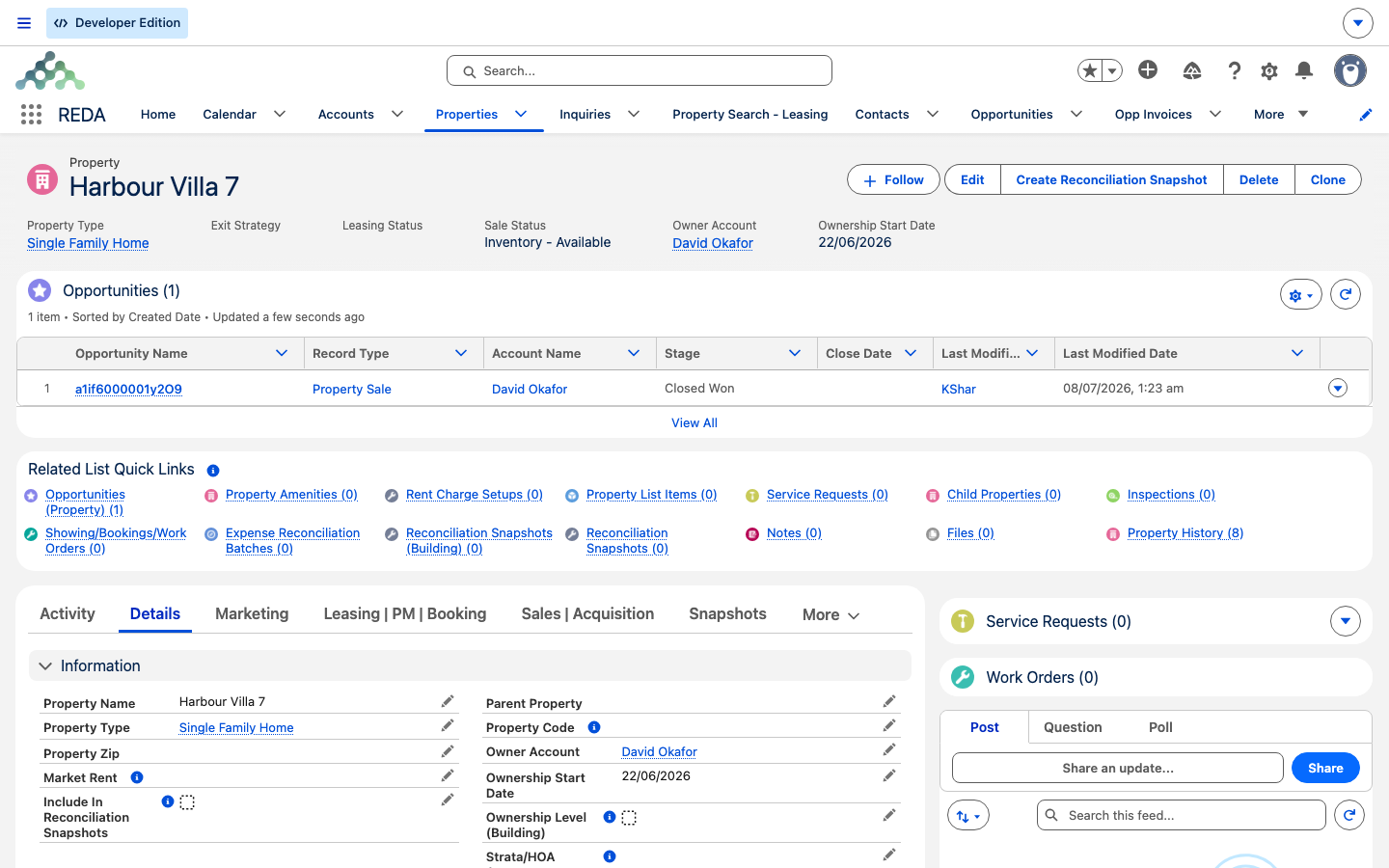Click the Favorites star icon
The width and height of the screenshot is (1389, 868).
[x=1090, y=70]
